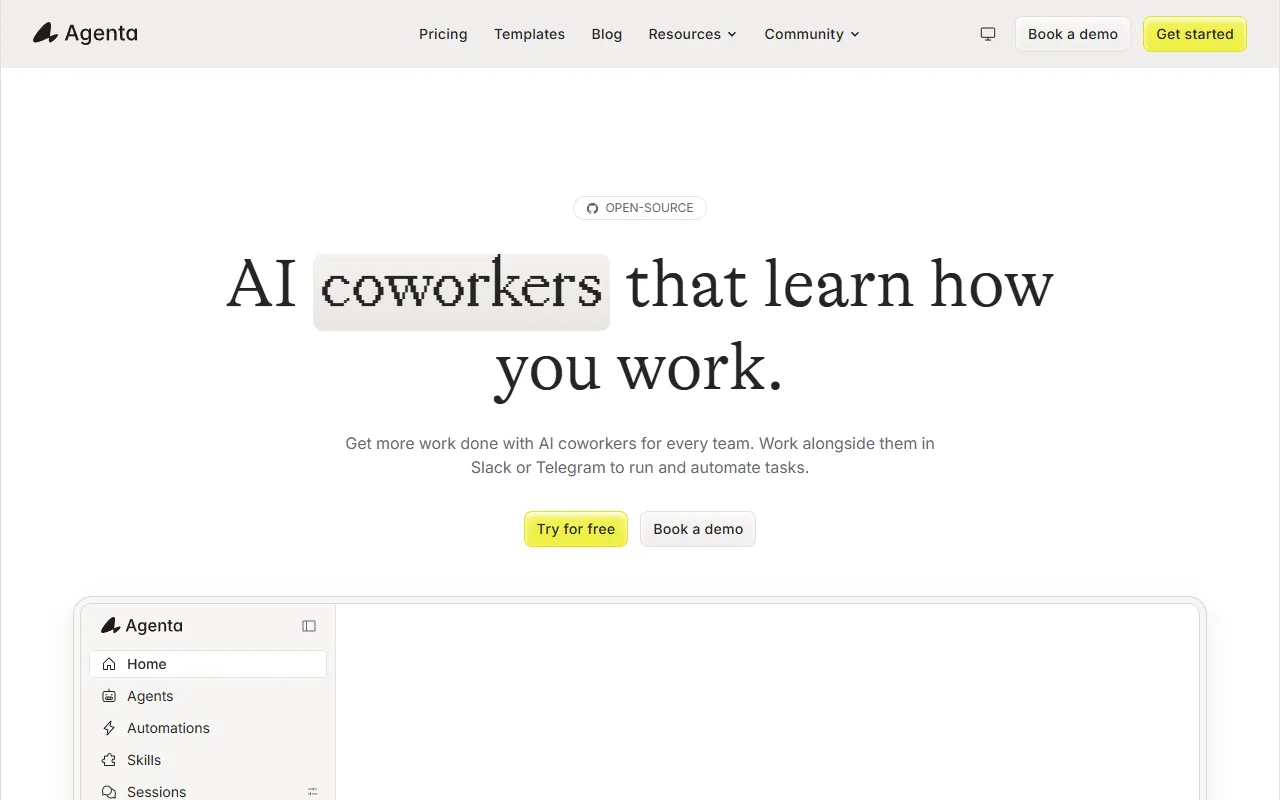Expand the Resources dropdown menu

coord(693,34)
